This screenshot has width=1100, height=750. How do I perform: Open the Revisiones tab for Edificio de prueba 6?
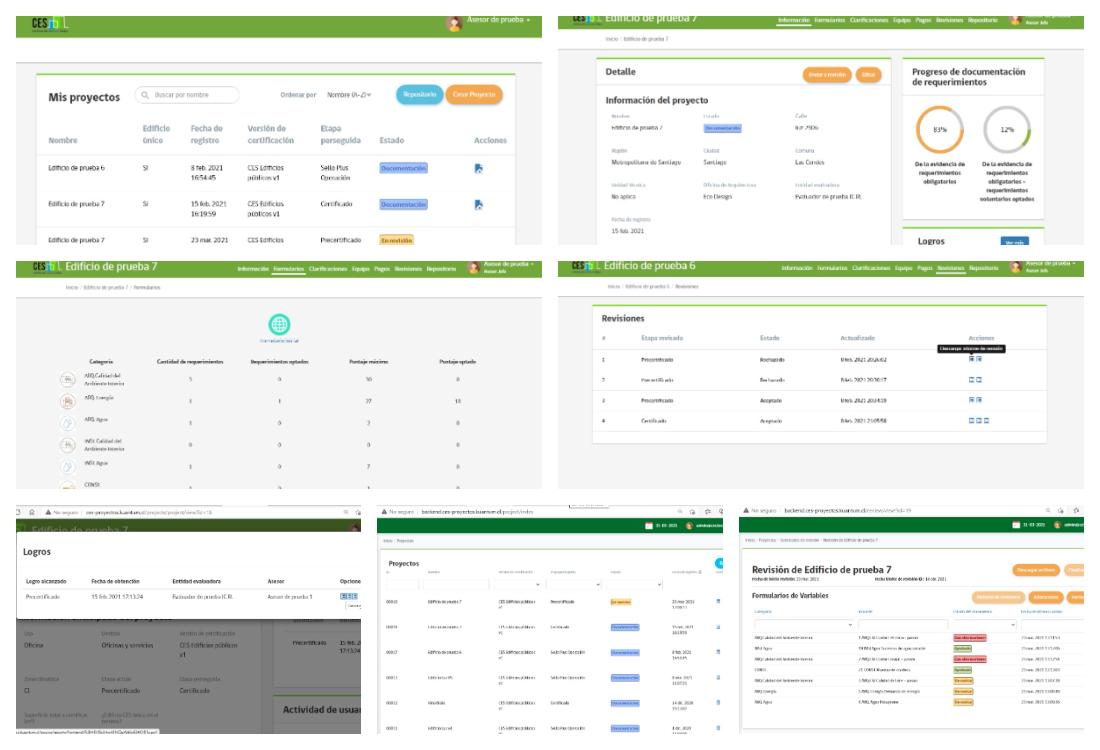pyautogui.click(x=950, y=269)
